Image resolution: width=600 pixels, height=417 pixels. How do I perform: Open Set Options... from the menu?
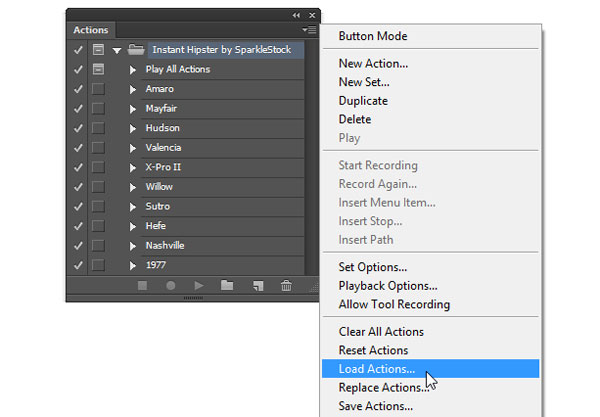tap(430, 267)
